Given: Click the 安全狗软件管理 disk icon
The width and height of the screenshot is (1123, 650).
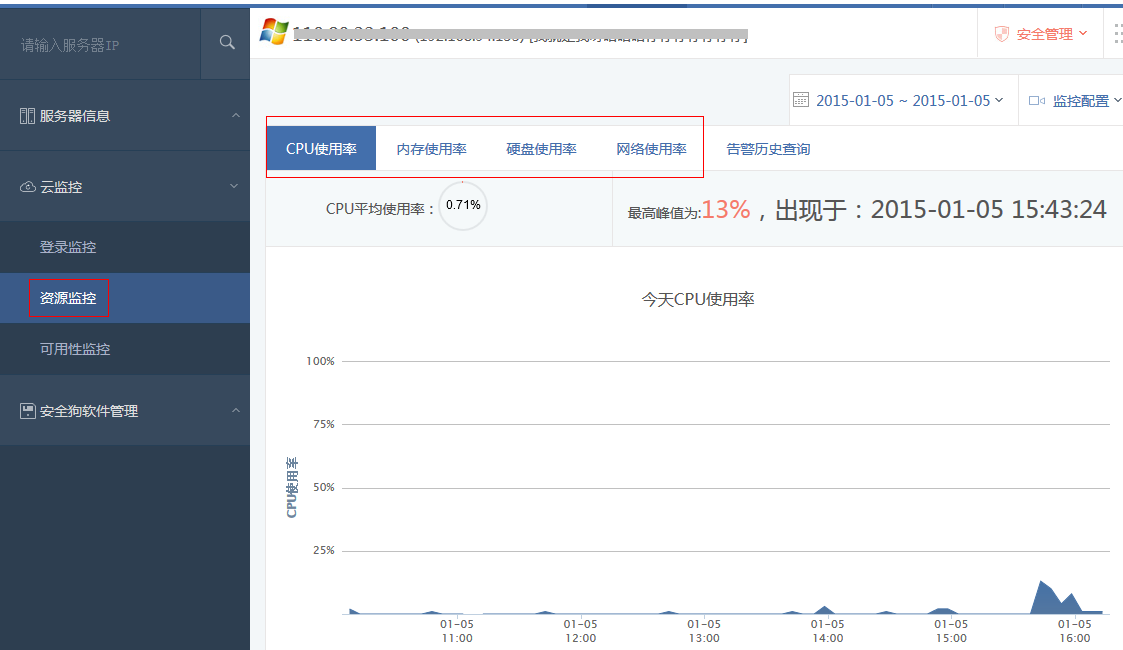Looking at the screenshot, I should pos(27,411).
